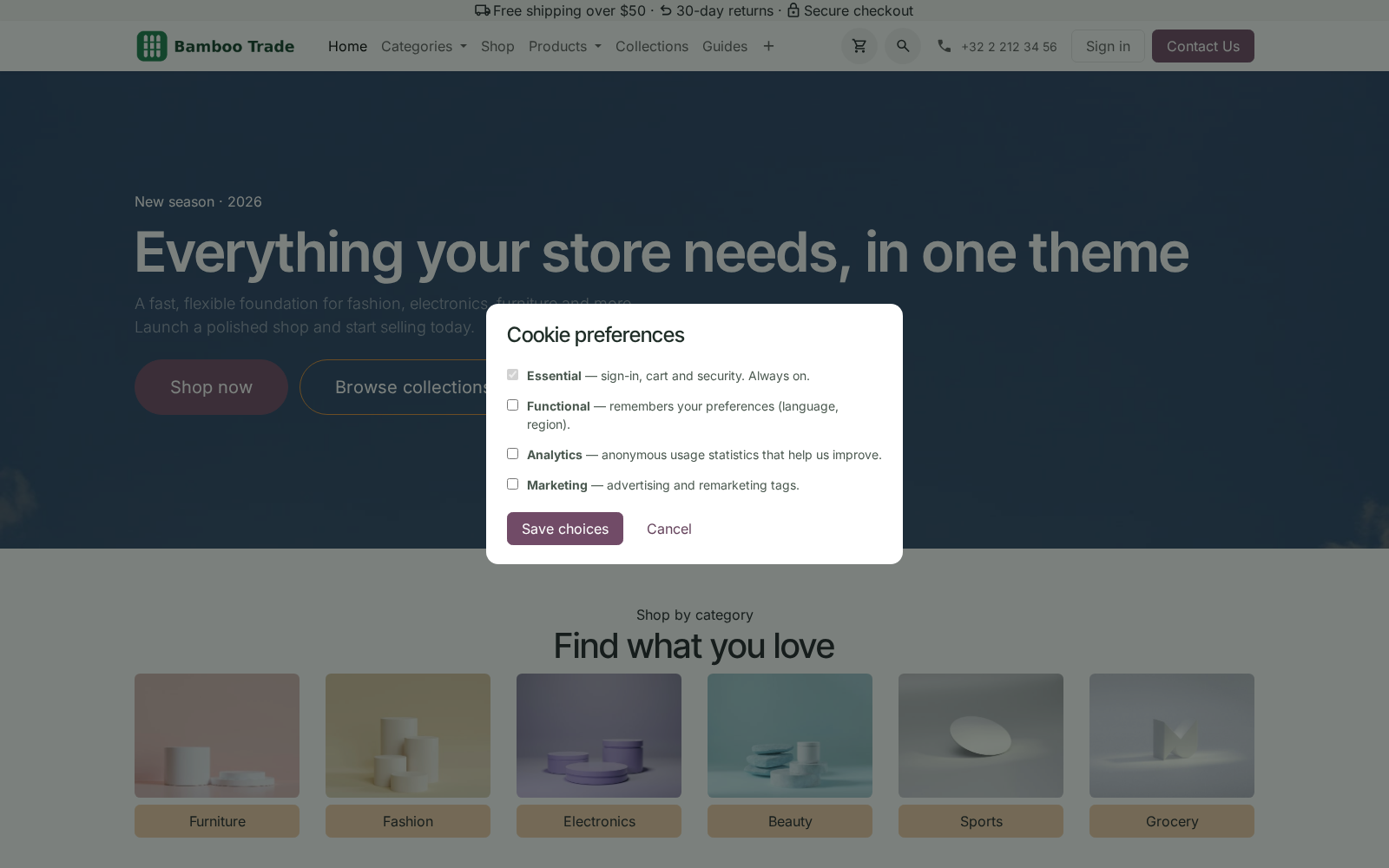Image resolution: width=1389 pixels, height=868 pixels.
Task: Click the Grocery label button
Action: coord(1172,821)
